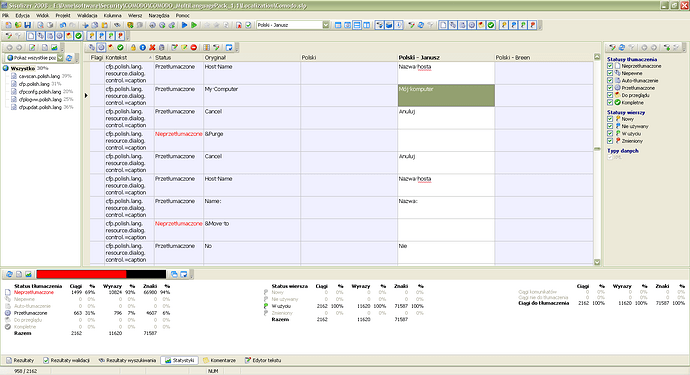690x375 pixels.
Task: Click the empty translation cell for &Purge
Action: [x=446, y=140]
